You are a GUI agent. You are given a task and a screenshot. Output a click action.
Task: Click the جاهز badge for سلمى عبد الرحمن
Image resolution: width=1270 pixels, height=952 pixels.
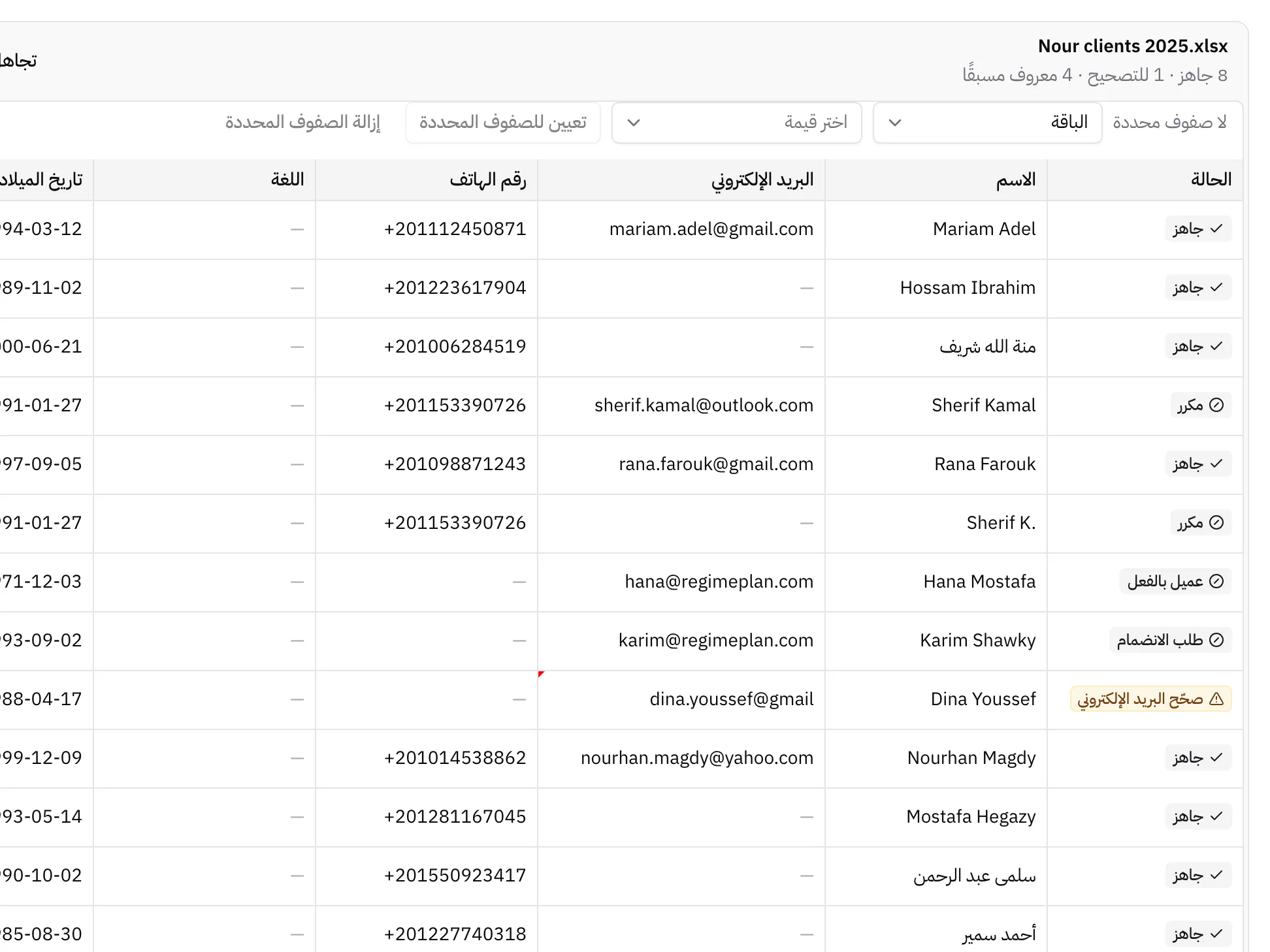(1198, 876)
